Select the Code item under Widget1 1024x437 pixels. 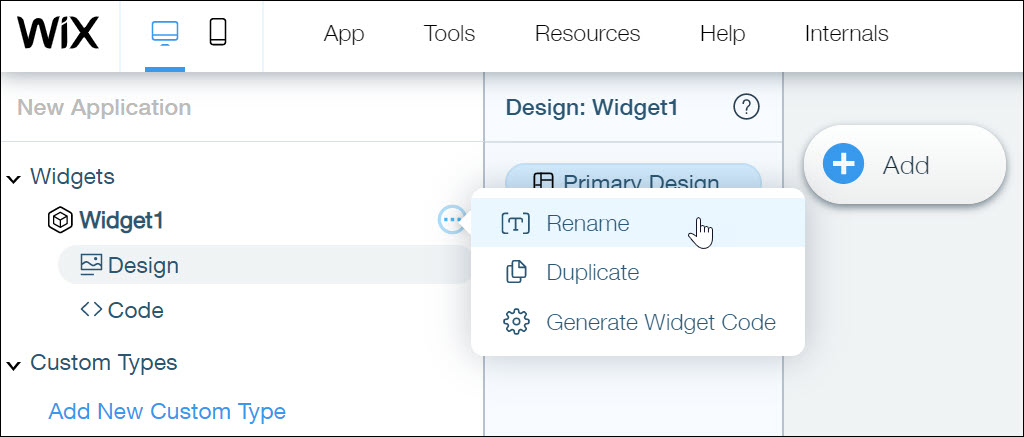point(135,310)
